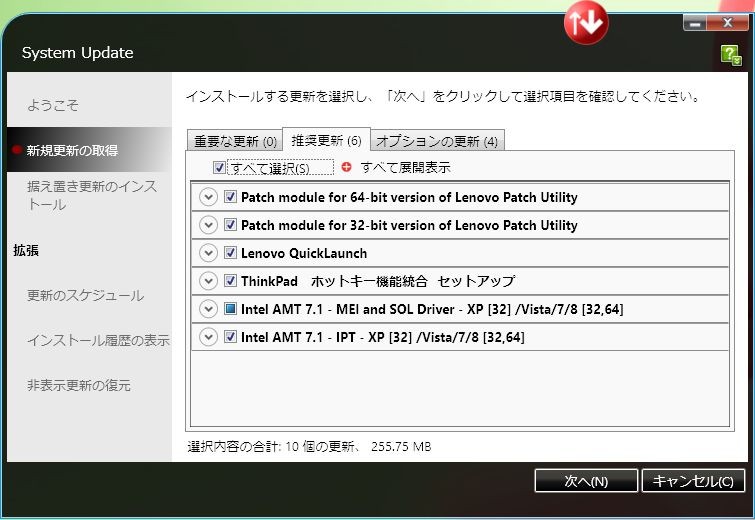The image size is (755, 520).
Task: Open インストール履歴の表示 in the sidebar
Action: click(98, 340)
